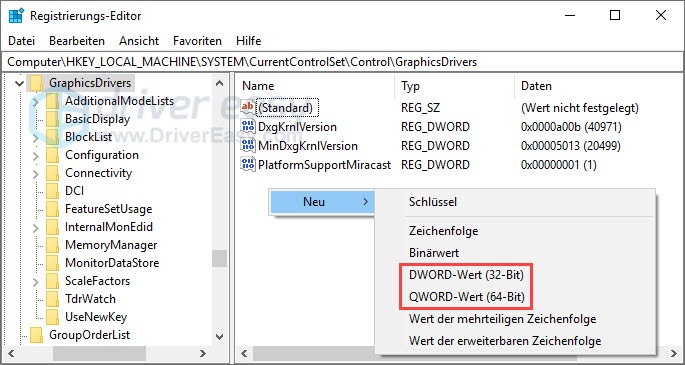685x365 pixels.
Task: Select the MinDxgKrnlVersion value name
Action: pyautogui.click(x=308, y=146)
